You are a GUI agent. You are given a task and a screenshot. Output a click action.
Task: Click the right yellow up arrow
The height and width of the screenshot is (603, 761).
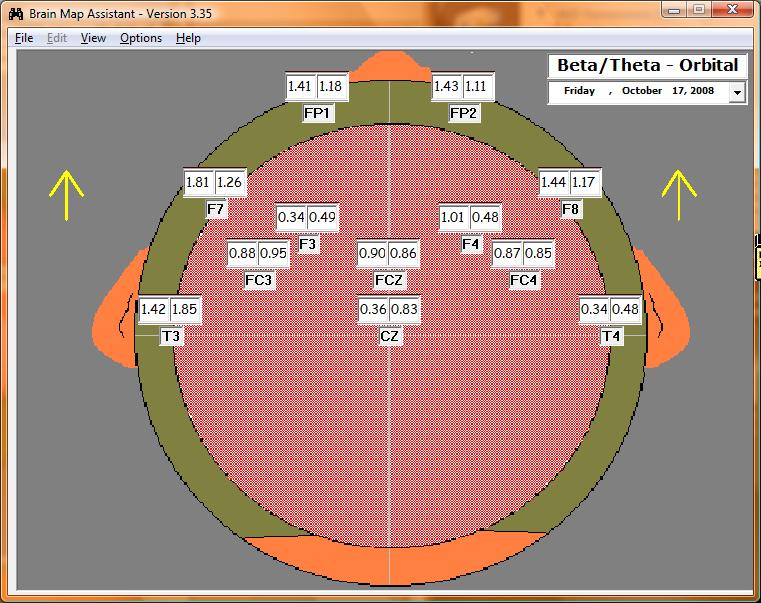(679, 195)
